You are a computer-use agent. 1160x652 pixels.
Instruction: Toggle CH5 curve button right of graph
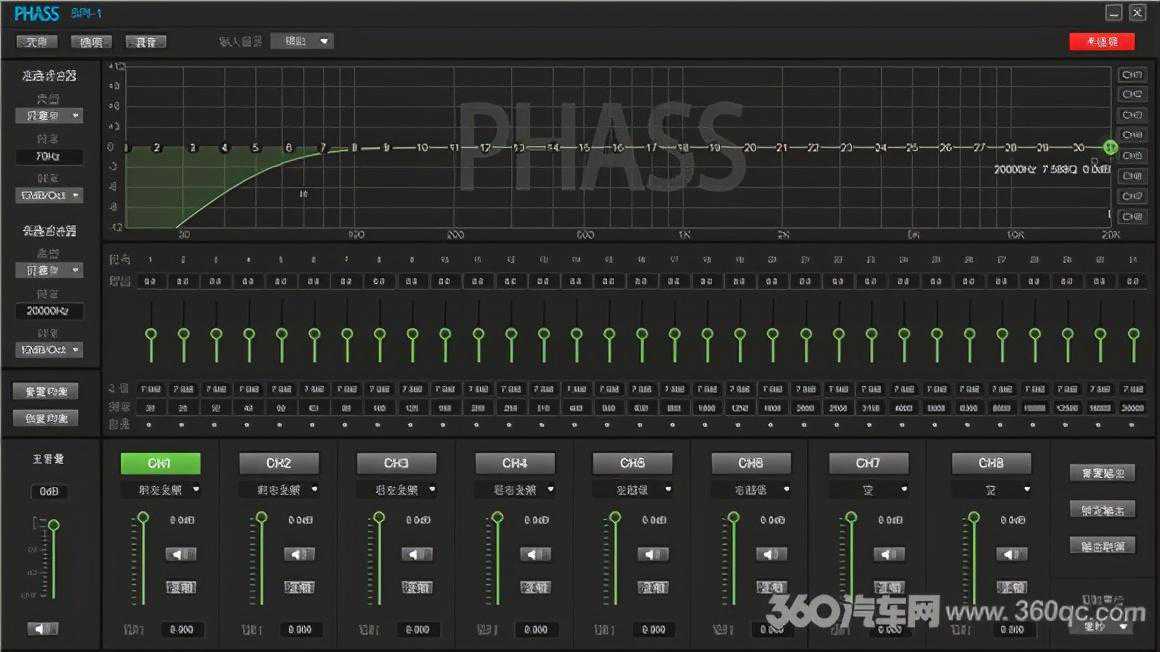[x=1131, y=156]
